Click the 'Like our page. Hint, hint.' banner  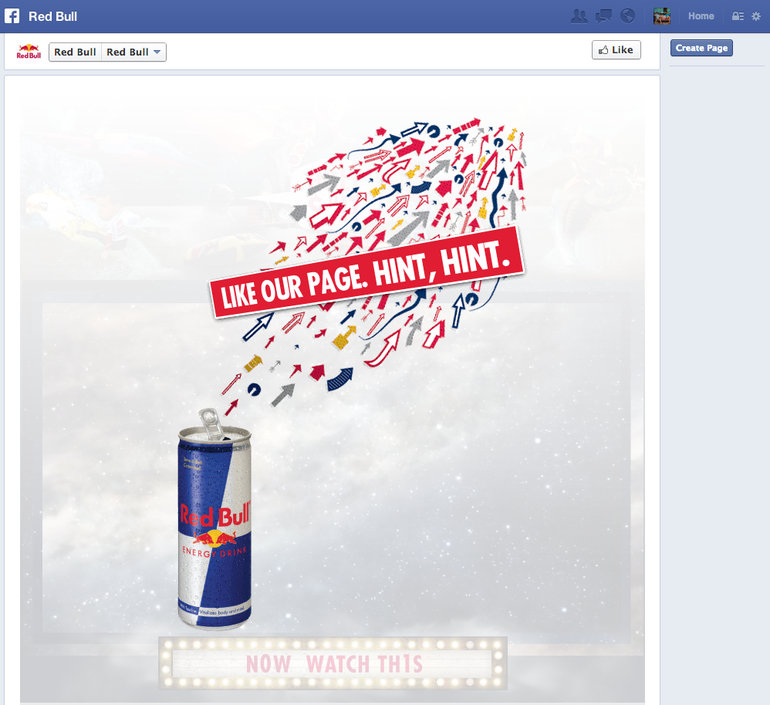(x=366, y=272)
